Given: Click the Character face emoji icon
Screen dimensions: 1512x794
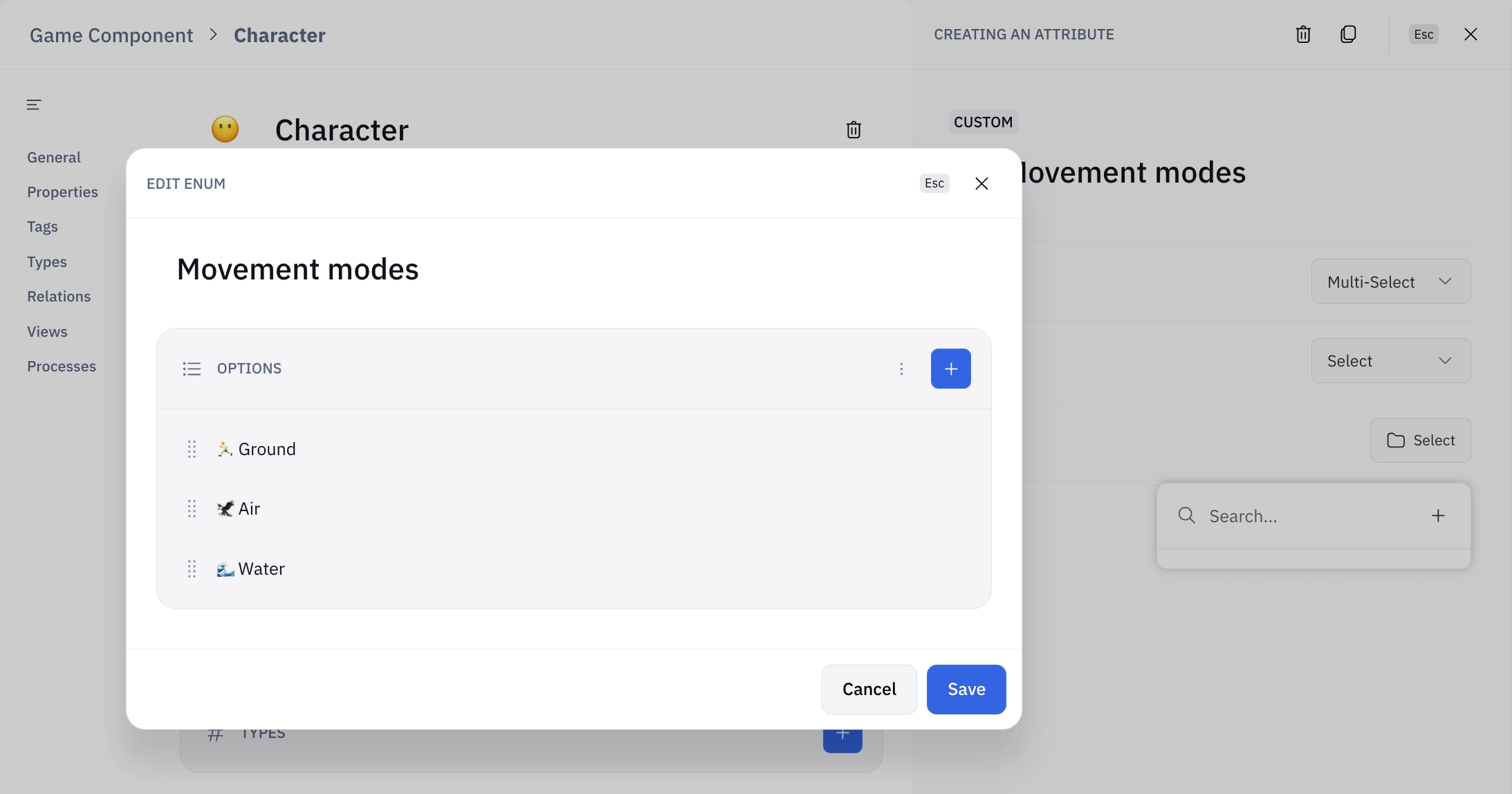Looking at the screenshot, I should pyautogui.click(x=225, y=129).
